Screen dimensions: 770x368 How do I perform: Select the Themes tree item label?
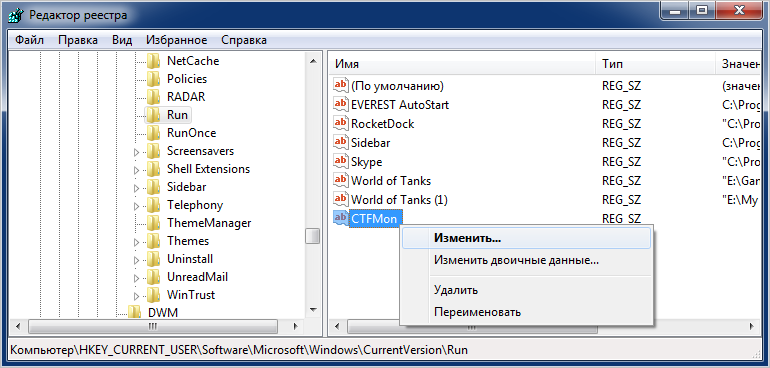pos(188,241)
